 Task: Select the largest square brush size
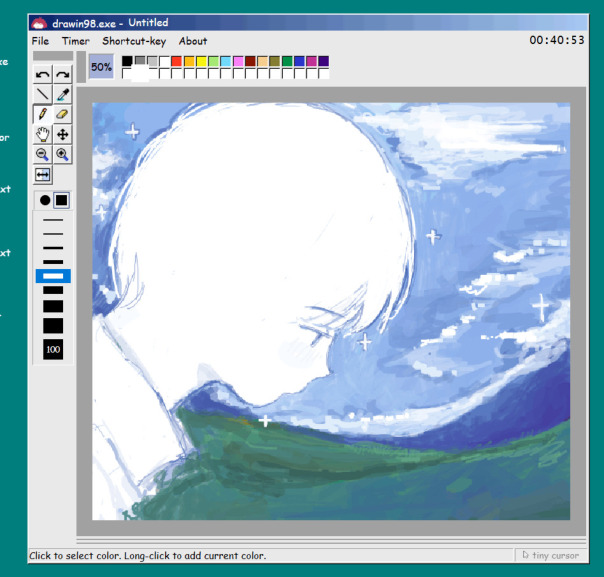[x=53, y=326]
